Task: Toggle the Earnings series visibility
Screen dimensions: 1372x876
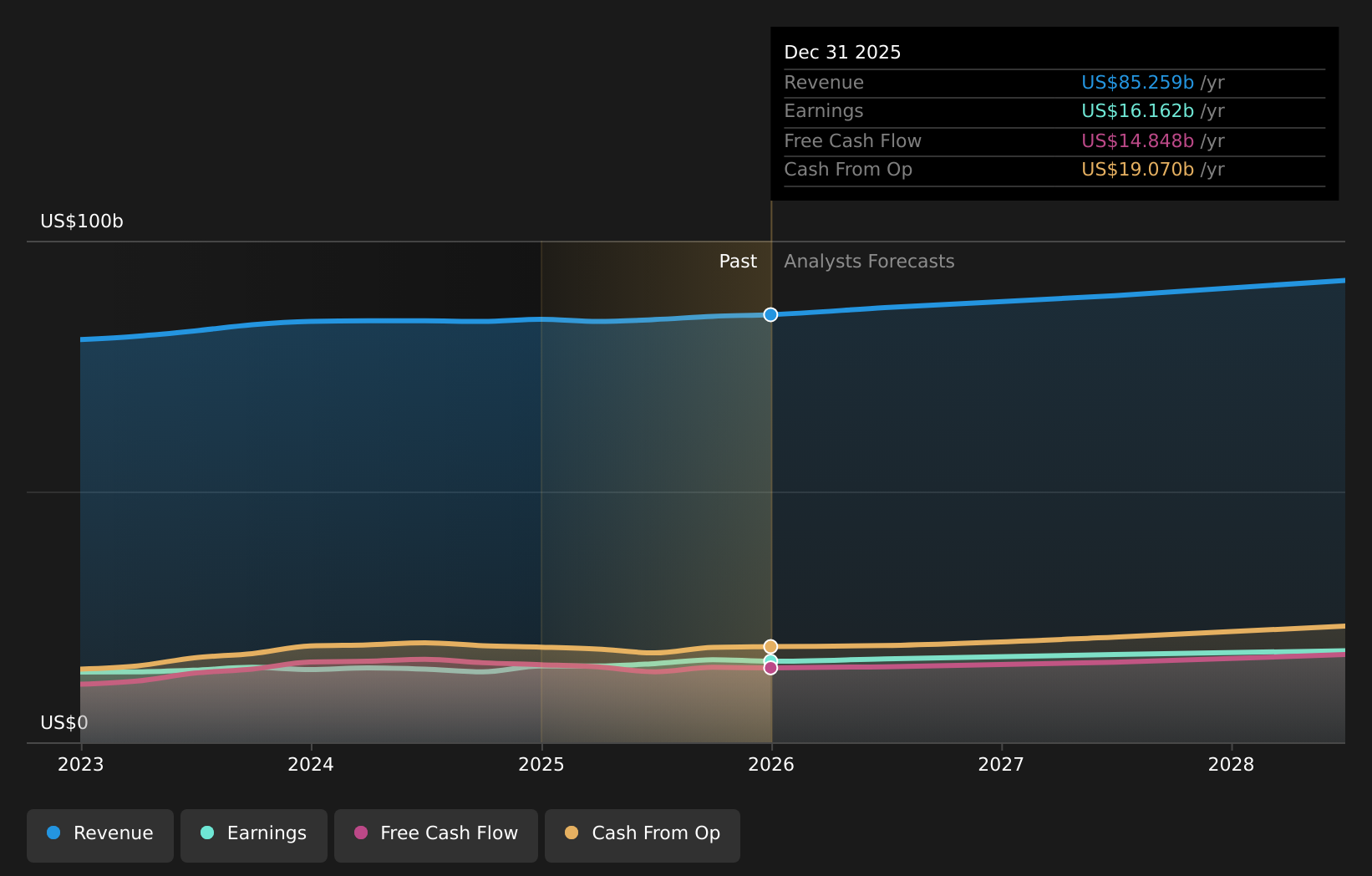Action: point(253,833)
